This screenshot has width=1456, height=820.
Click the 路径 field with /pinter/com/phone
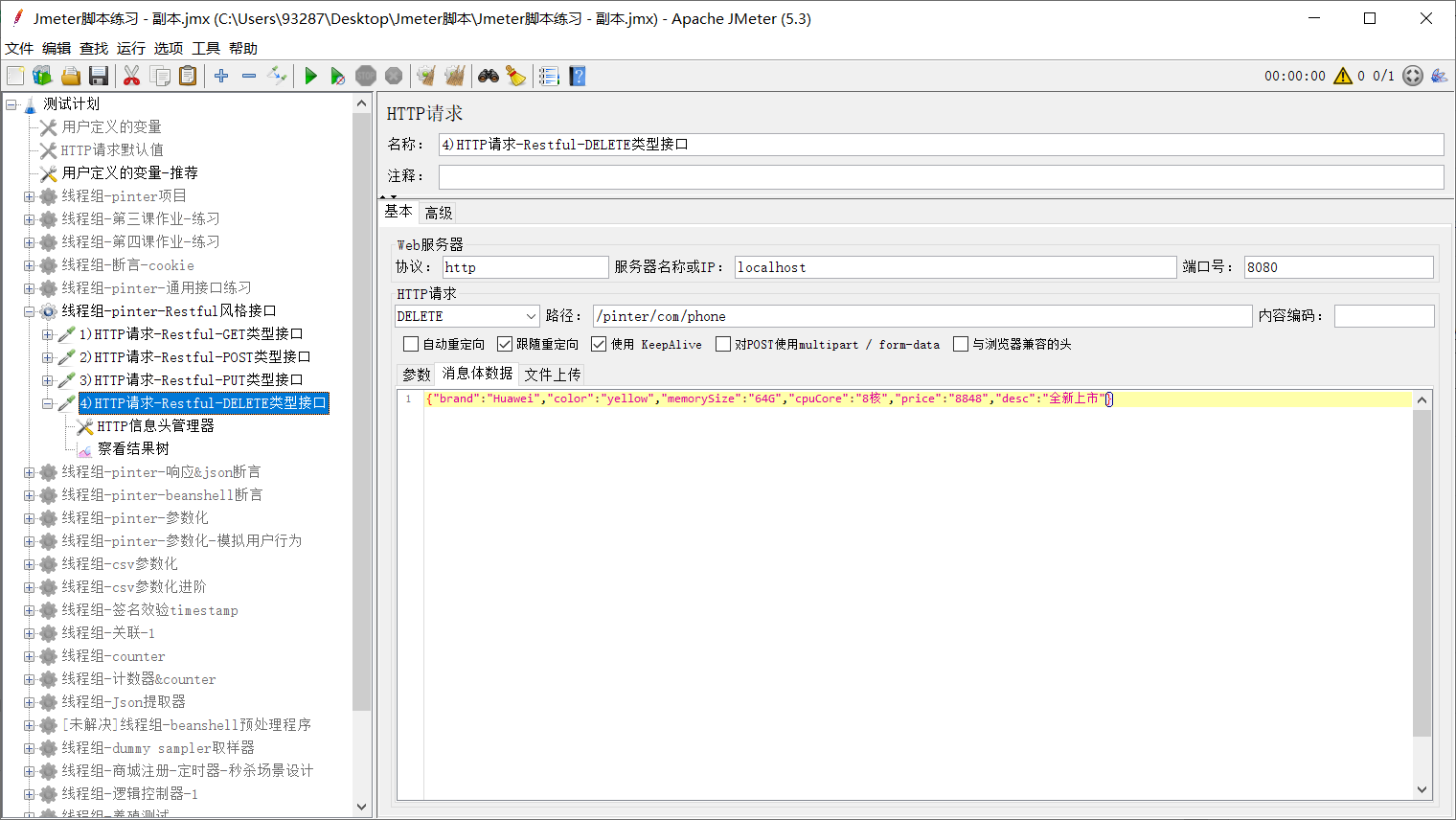pyautogui.click(x=922, y=316)
